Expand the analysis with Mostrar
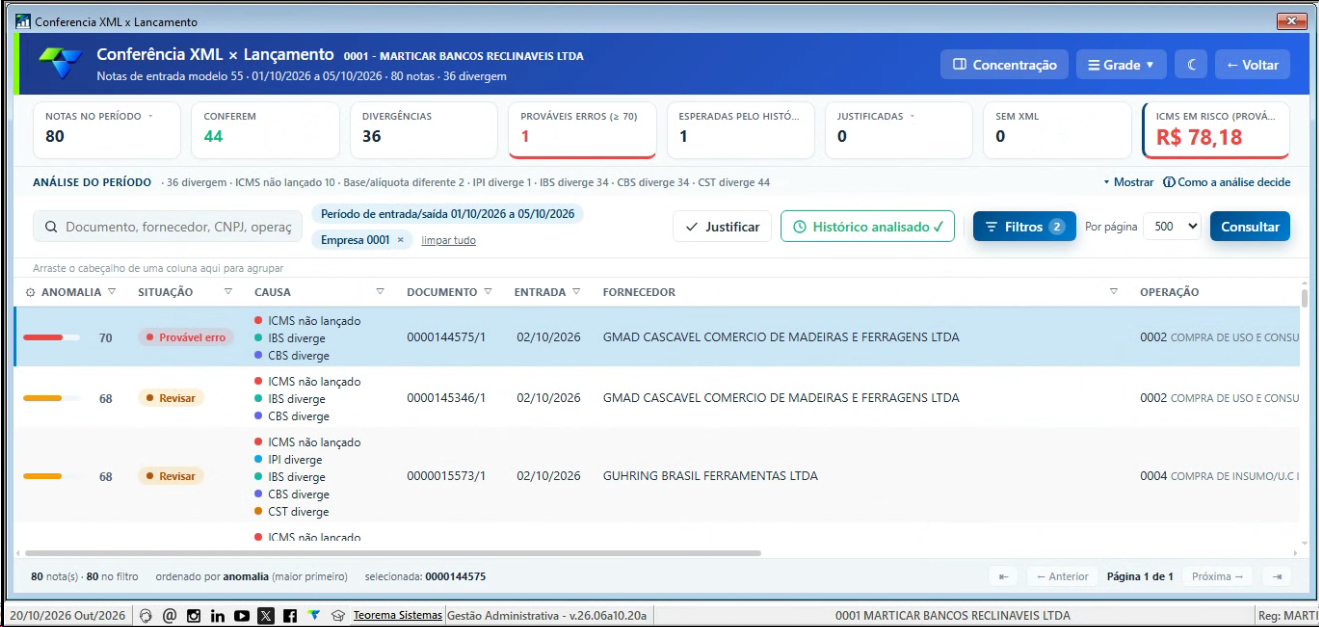 click(x=1128, y=182)
